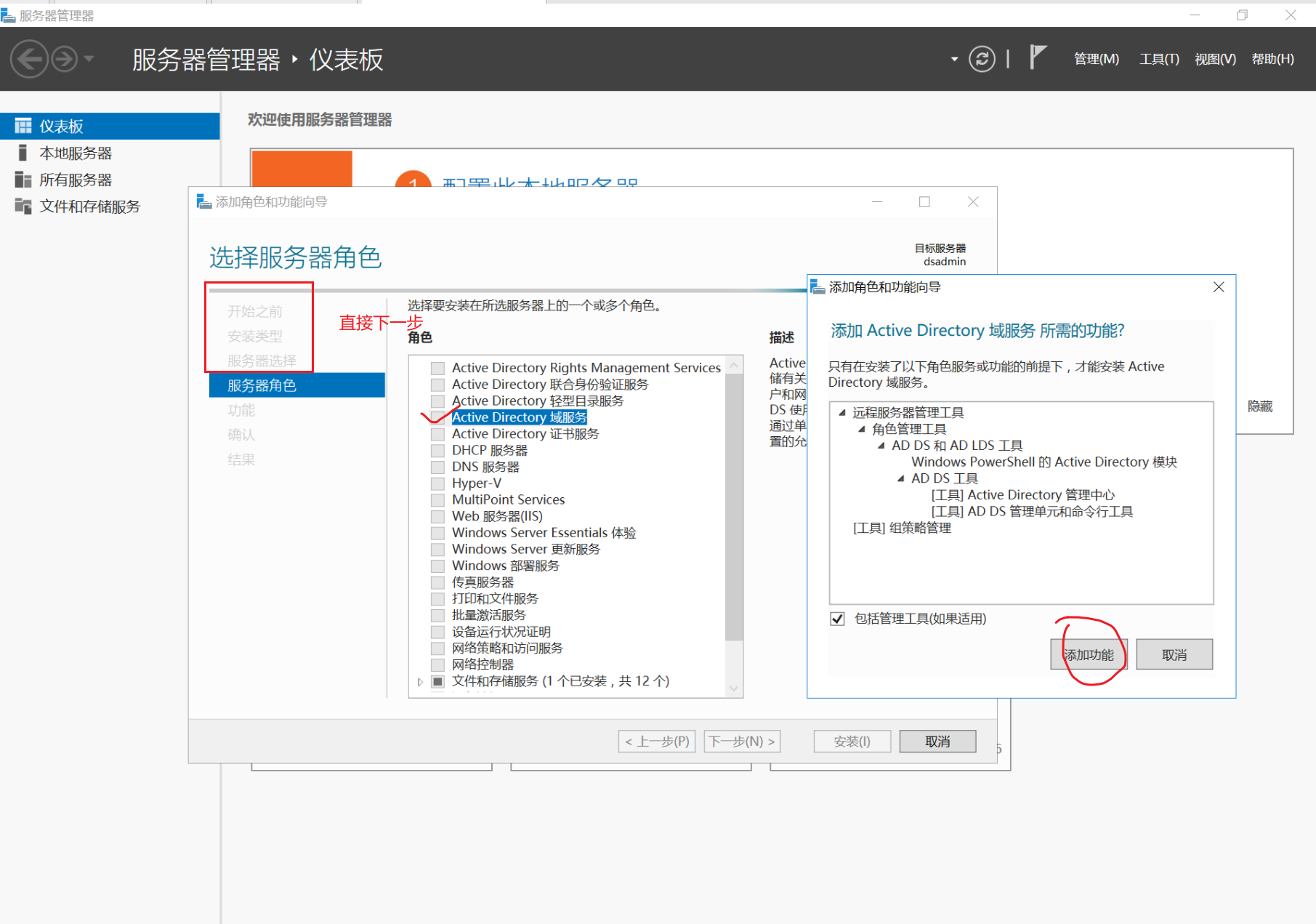Screen dimensions: 1316x924
Task: Go back using the header back arrow
Action: click(29, 59)
